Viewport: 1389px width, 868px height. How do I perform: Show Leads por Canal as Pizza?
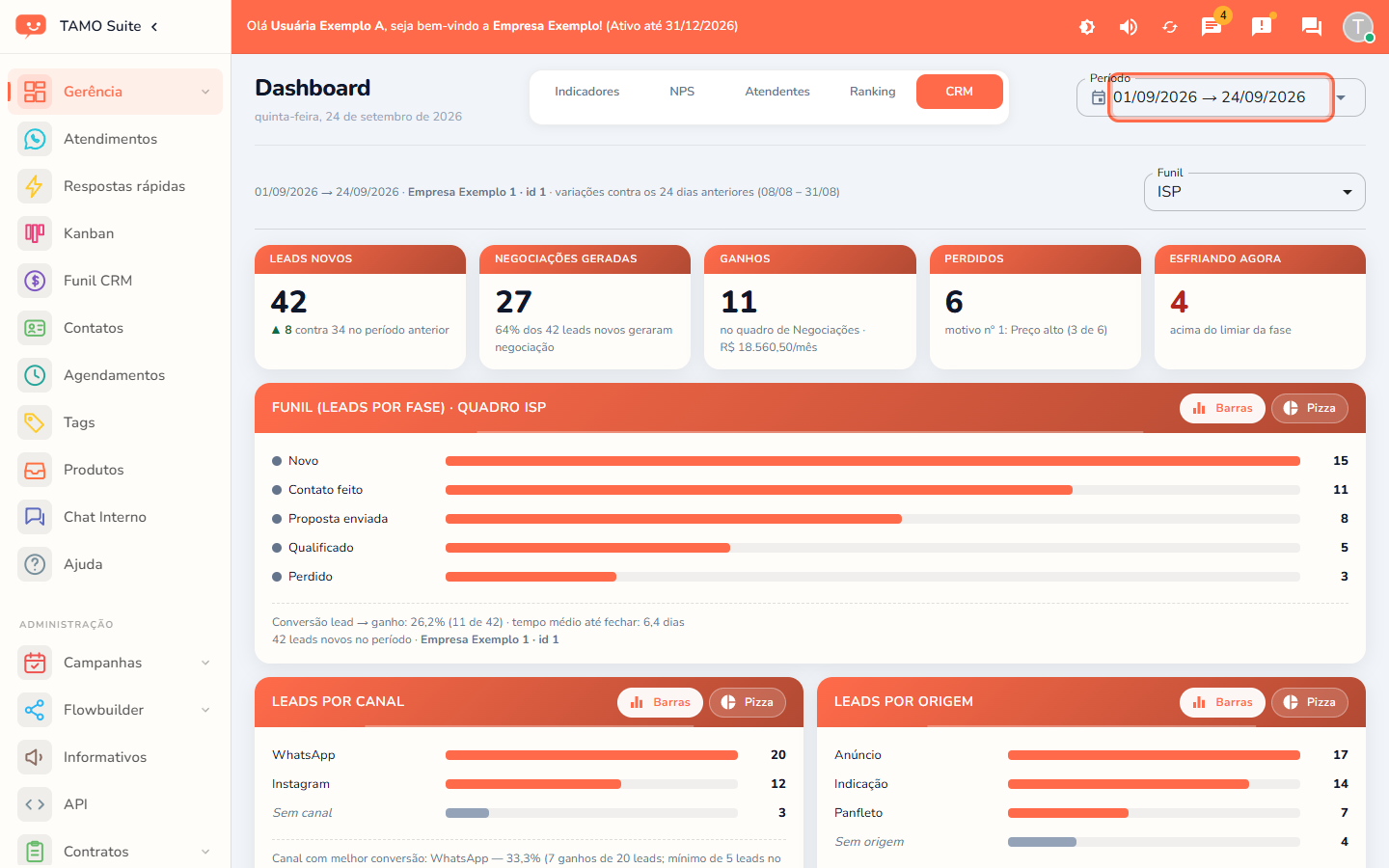point(748,702)
